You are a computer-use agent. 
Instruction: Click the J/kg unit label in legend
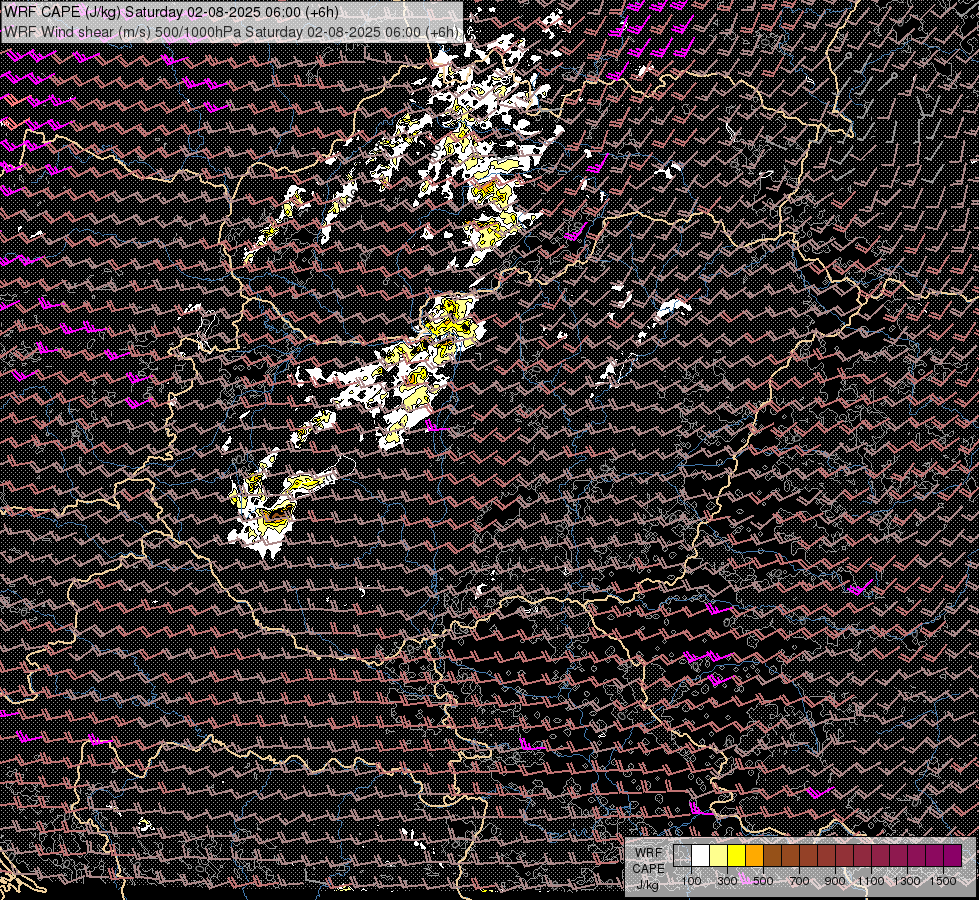click(648, 884)
